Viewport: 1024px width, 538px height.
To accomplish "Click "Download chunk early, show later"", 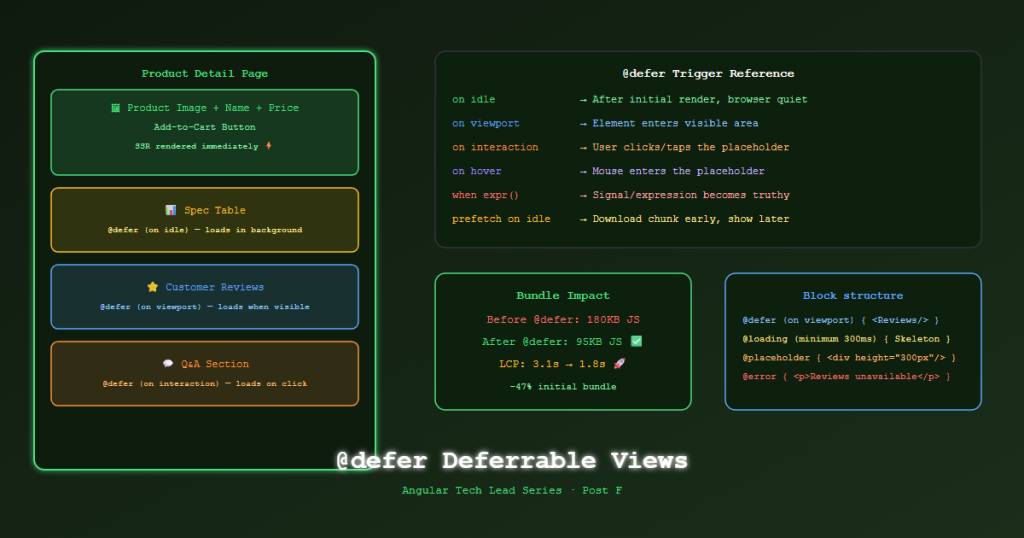I will (x=690, y=219).
